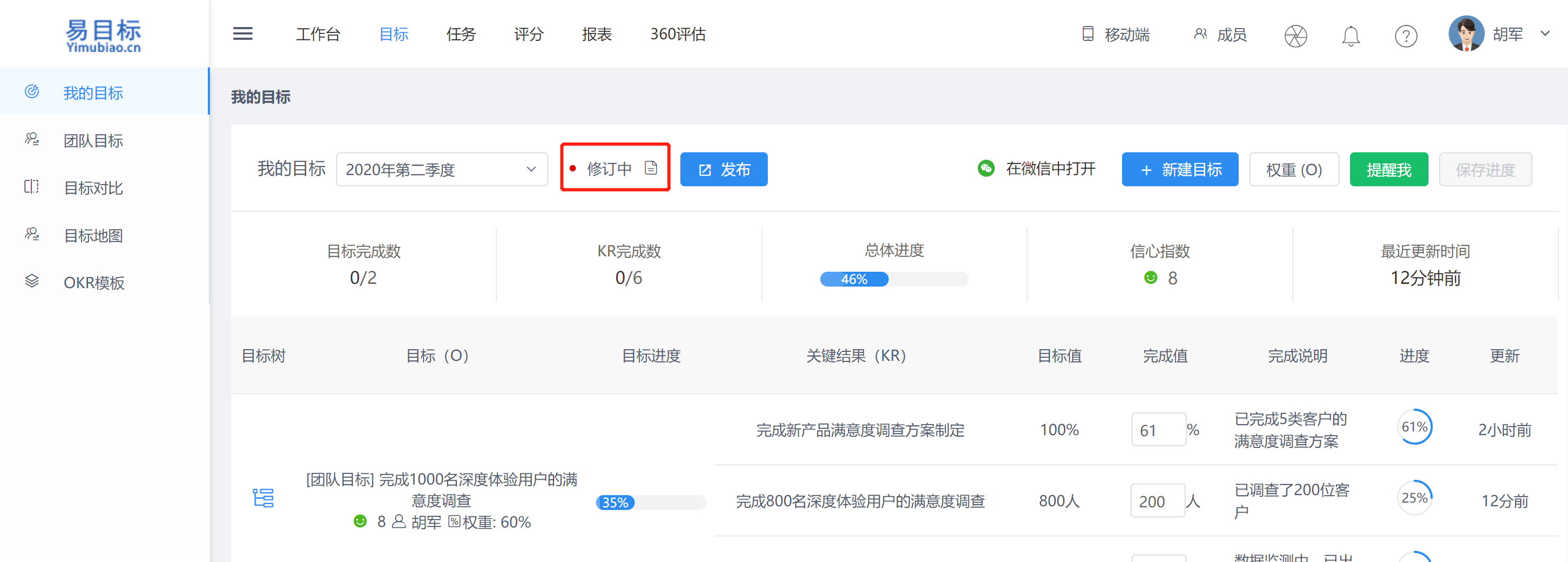The height and width of the screenshot is (562, 1568).
Task: Focus the completion value field showing 200
Action: pyautogui.click(x=1157, y=500)
